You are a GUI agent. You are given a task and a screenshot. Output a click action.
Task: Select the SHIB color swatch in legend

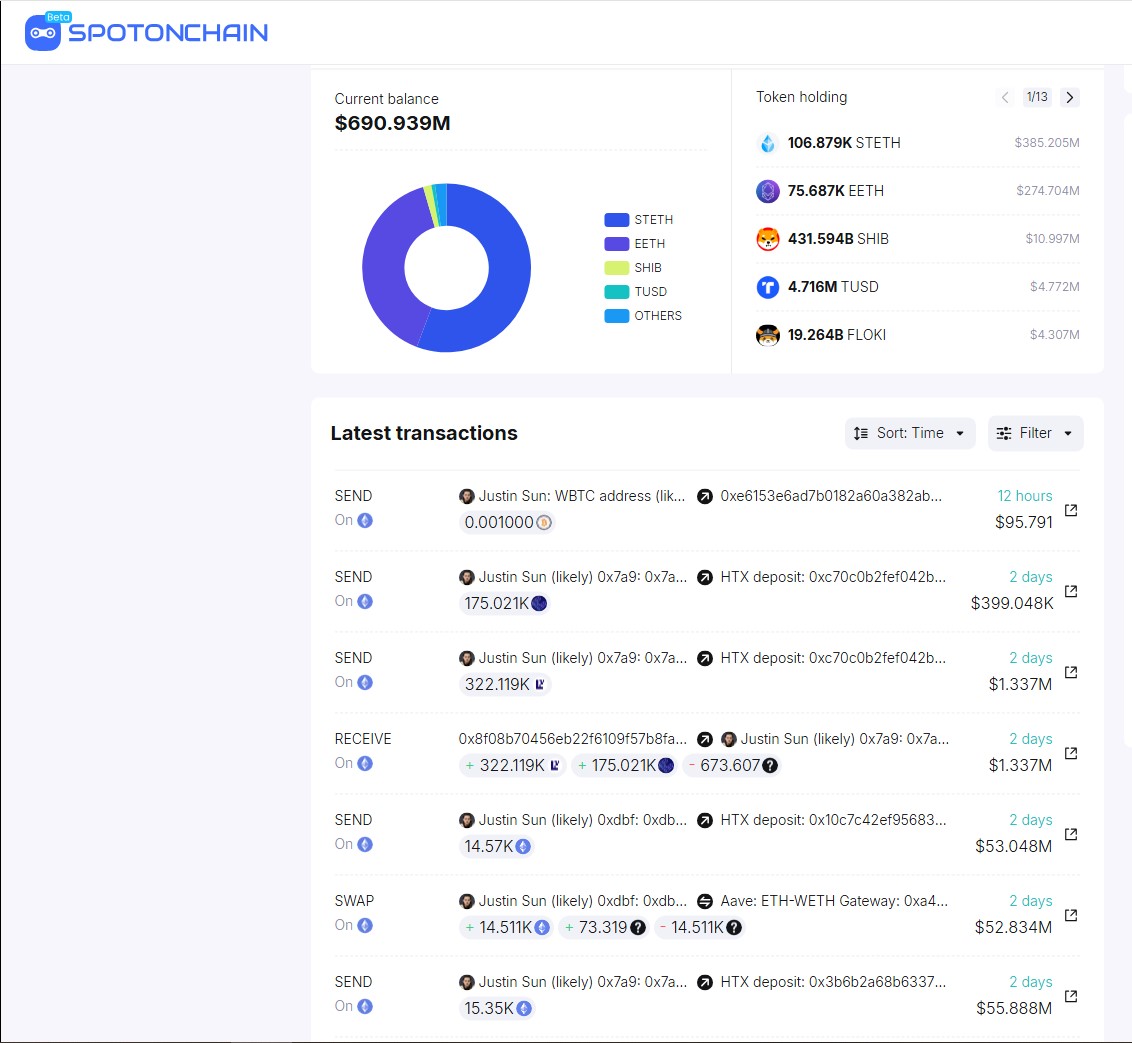tap(616, 268)
